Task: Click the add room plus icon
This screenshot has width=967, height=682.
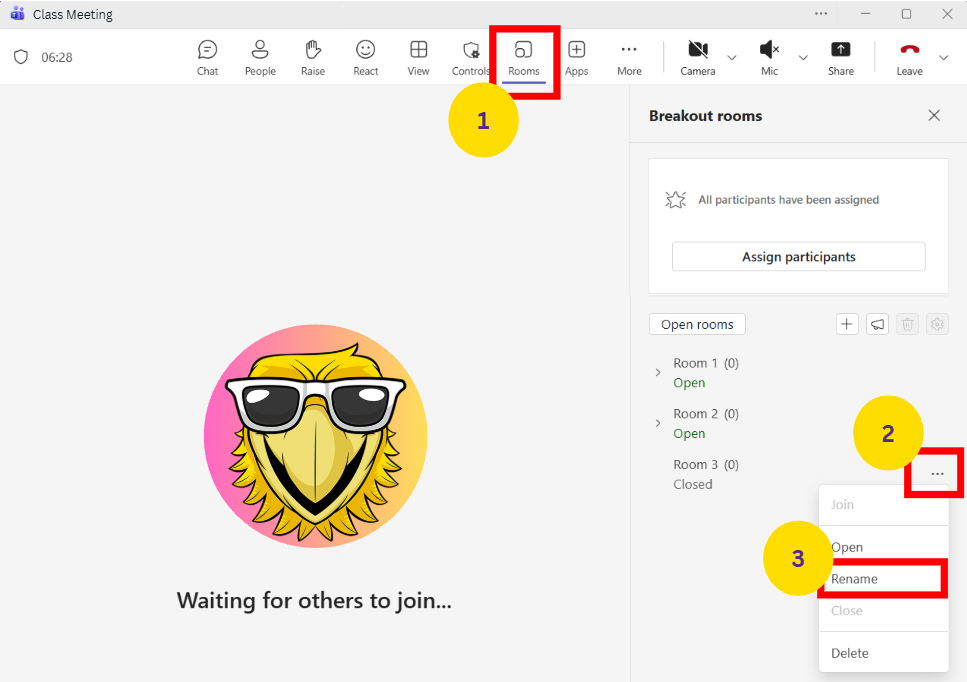Action: 847,324
